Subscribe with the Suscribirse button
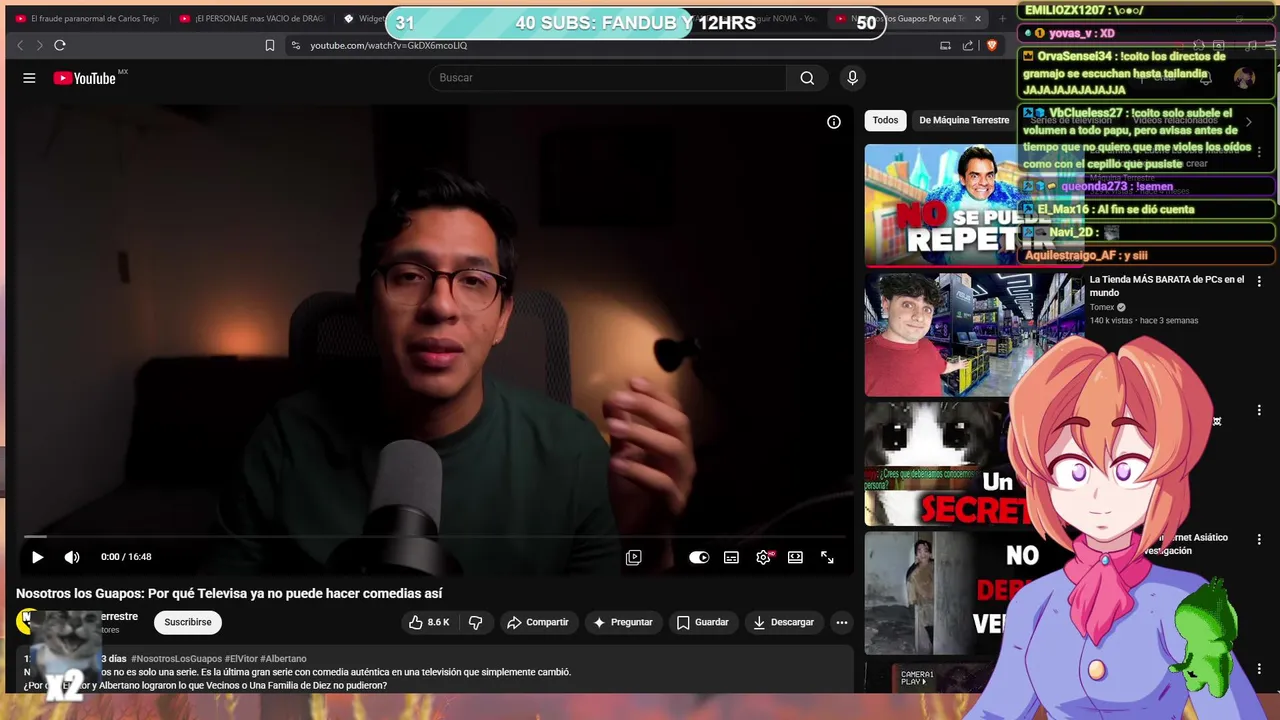 click(x=188, y=622)
